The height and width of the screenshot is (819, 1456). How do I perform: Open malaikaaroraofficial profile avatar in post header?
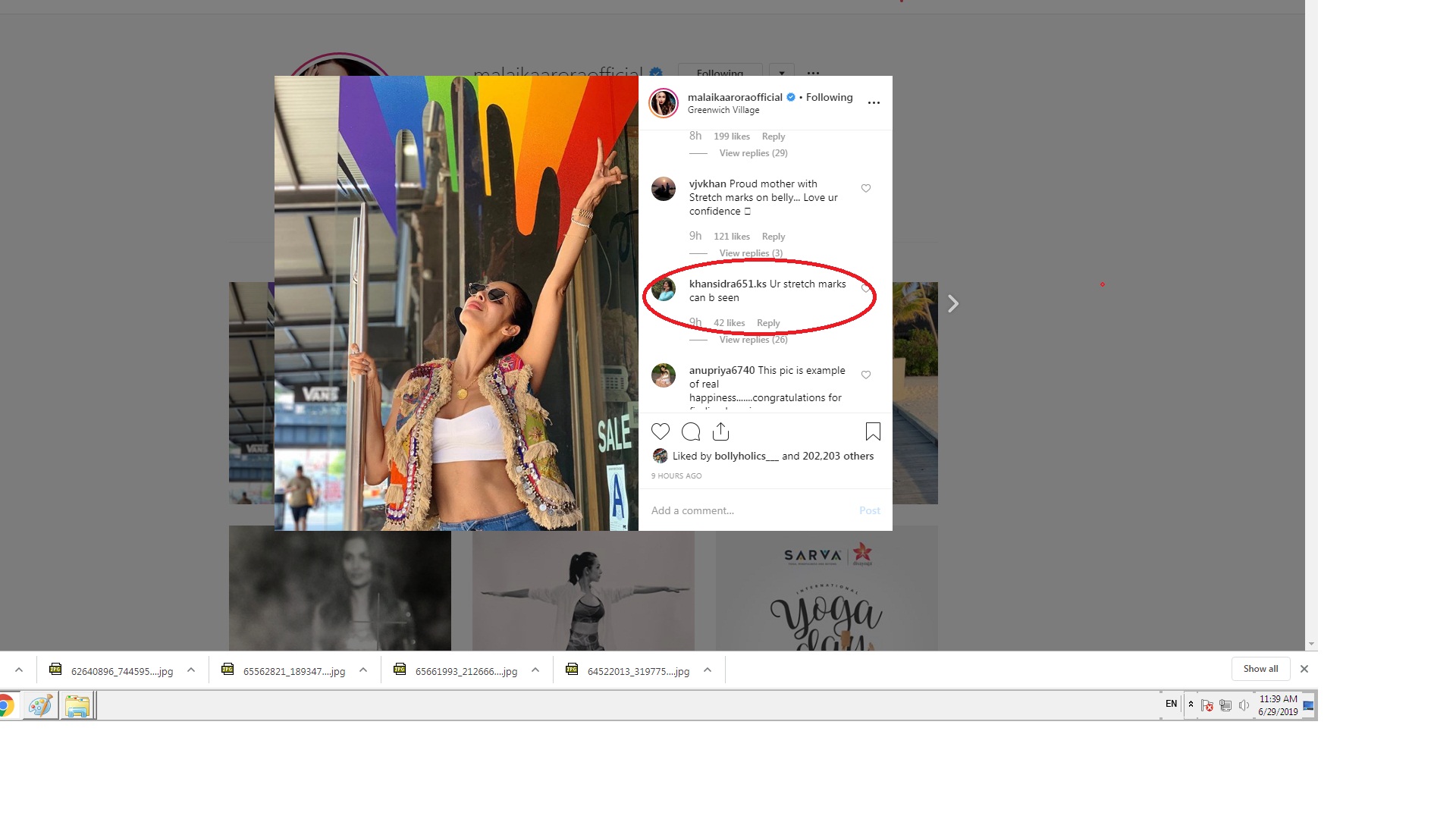tap(664, 103)
